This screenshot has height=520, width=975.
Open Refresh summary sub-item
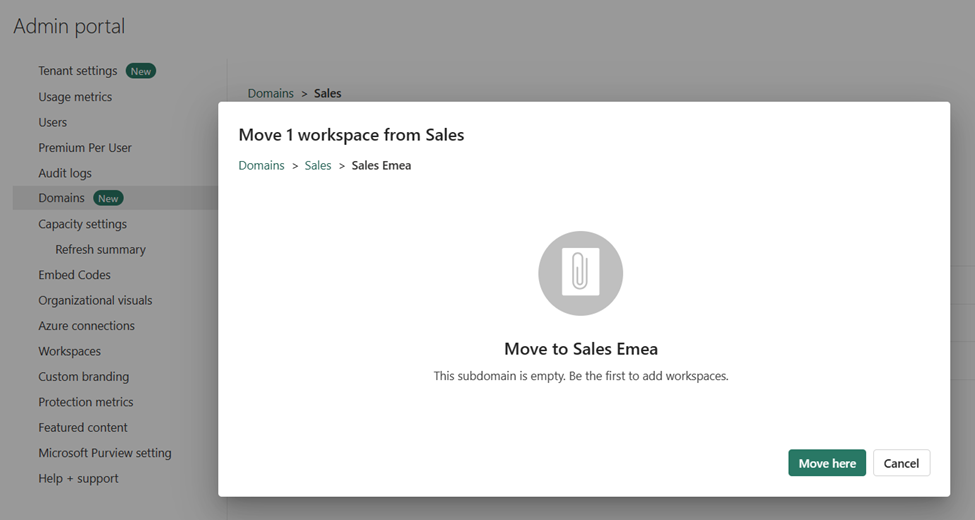pyautogui.click(x=100, y=249)
